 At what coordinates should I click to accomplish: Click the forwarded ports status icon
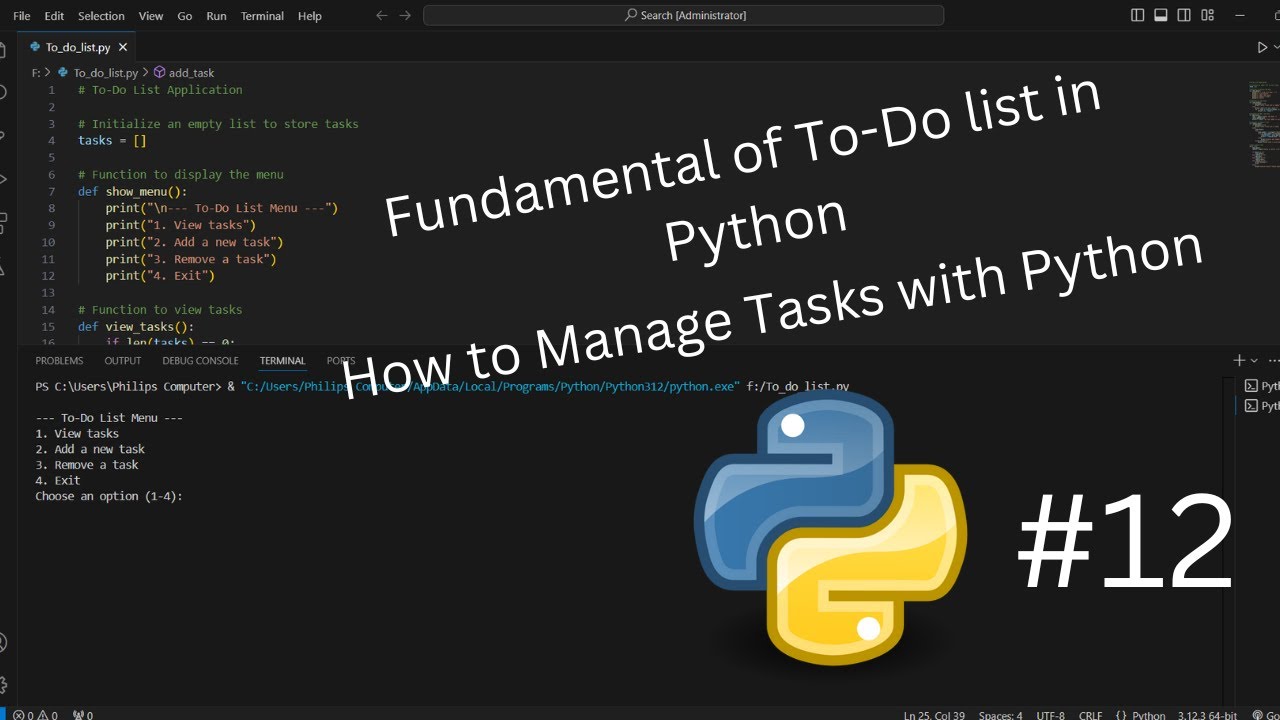(83, 715)
